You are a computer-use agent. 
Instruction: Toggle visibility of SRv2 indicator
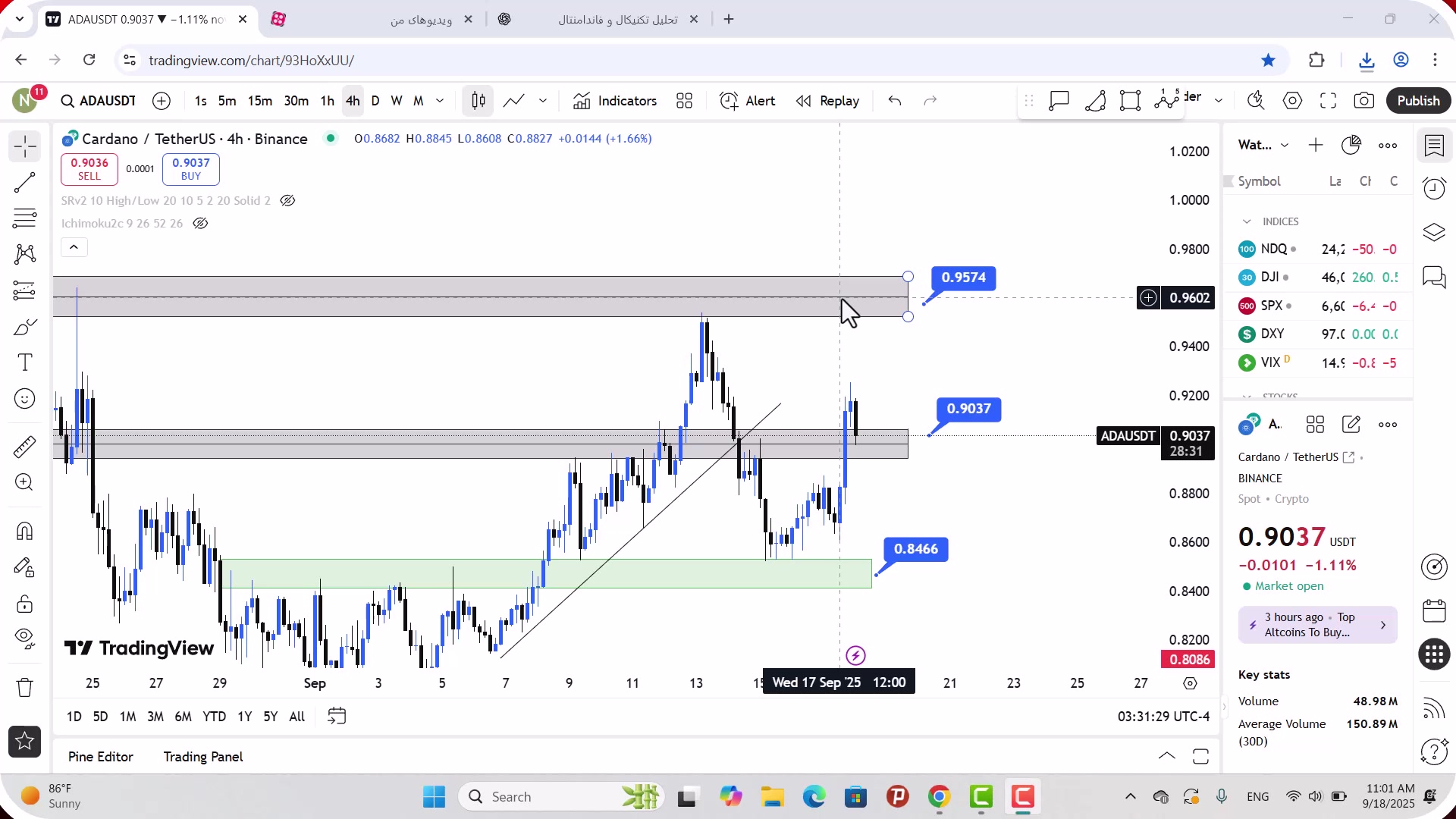tap(287, 201)
